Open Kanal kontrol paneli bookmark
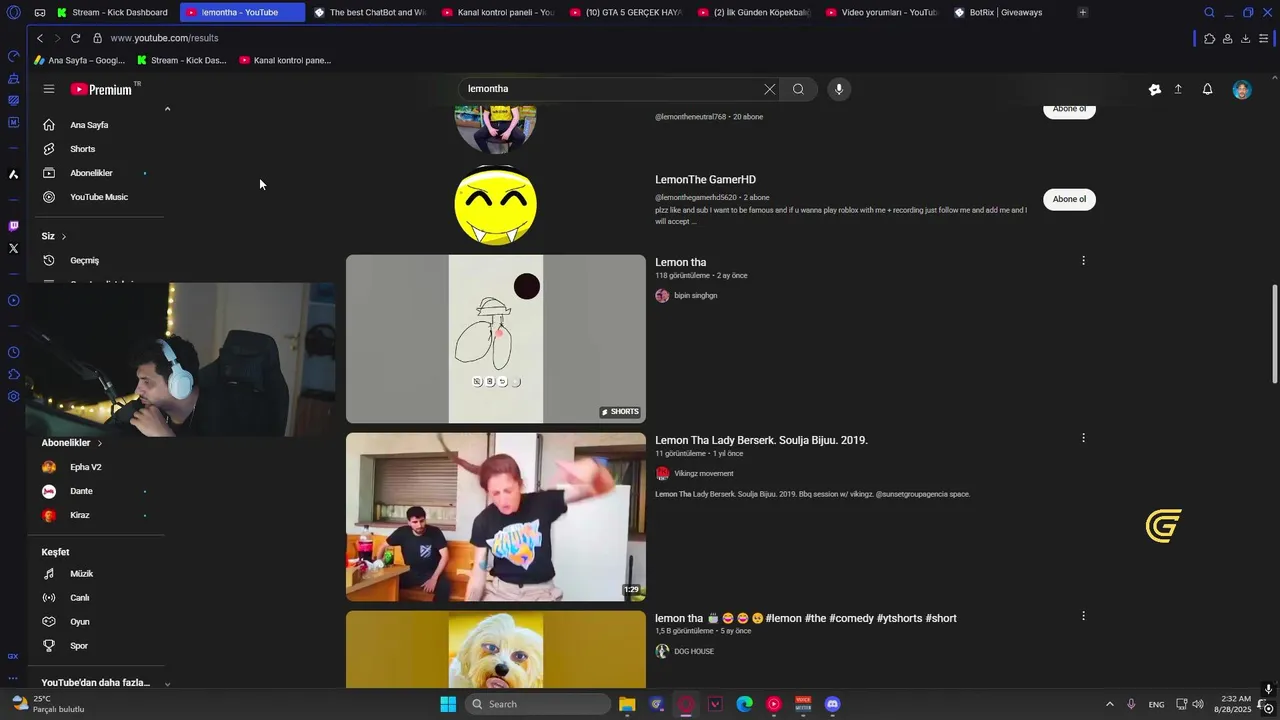The height and width of the screenshot is (720, 1280). point(285,60)
